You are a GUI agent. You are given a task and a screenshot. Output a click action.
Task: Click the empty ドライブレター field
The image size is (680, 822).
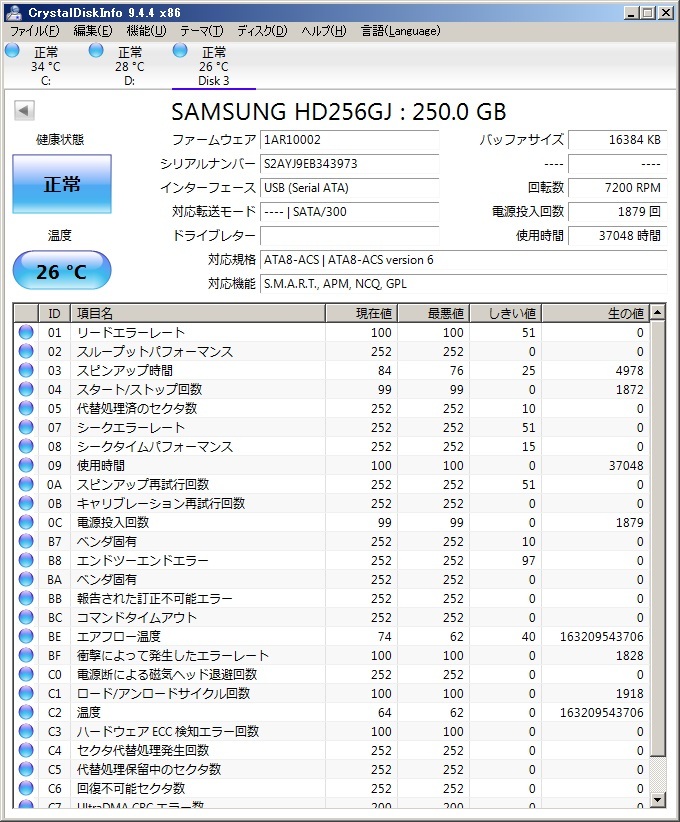[x=349, y=235]
